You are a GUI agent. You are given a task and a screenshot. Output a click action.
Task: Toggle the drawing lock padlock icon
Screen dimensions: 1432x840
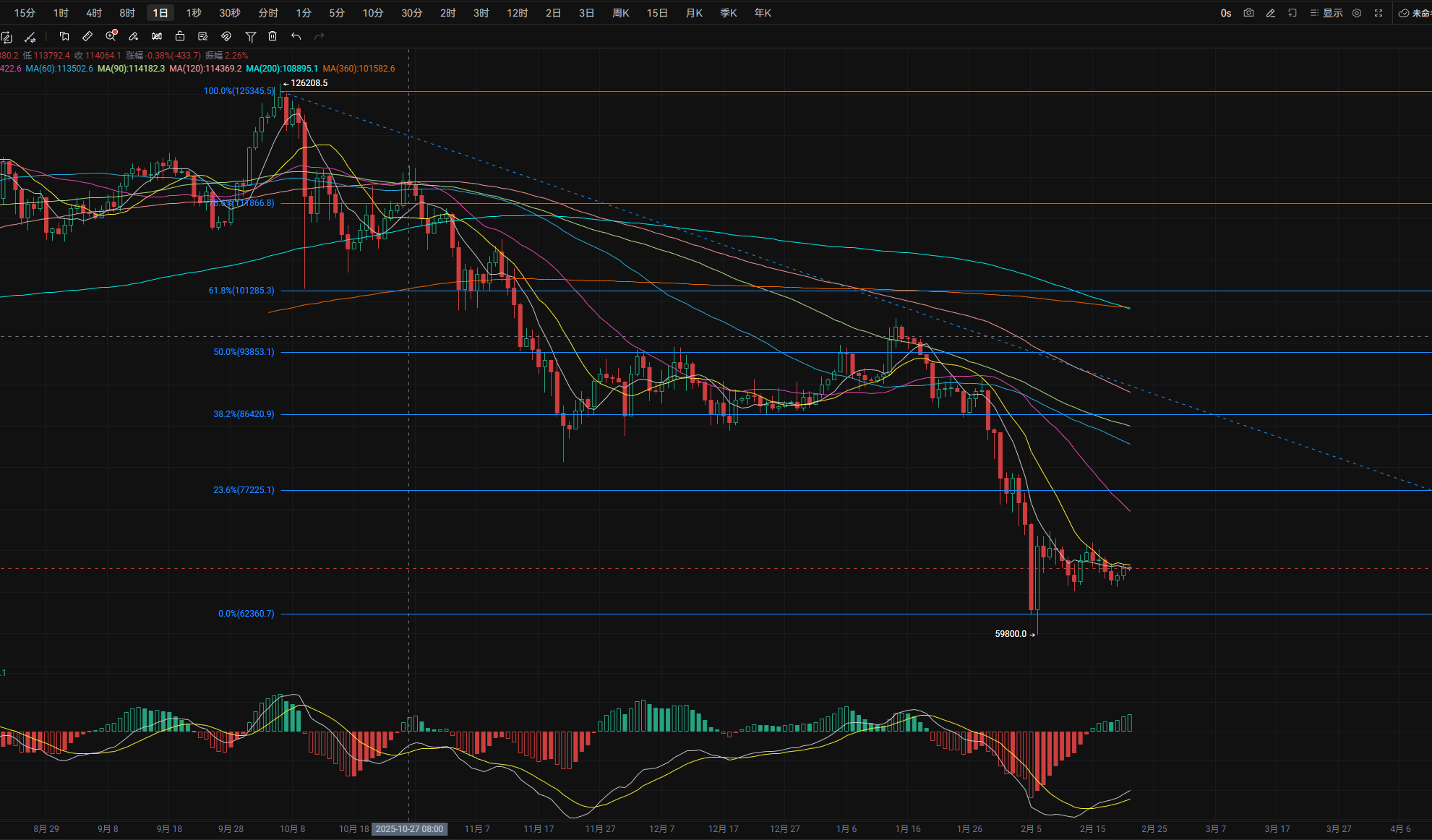[180, 36]
